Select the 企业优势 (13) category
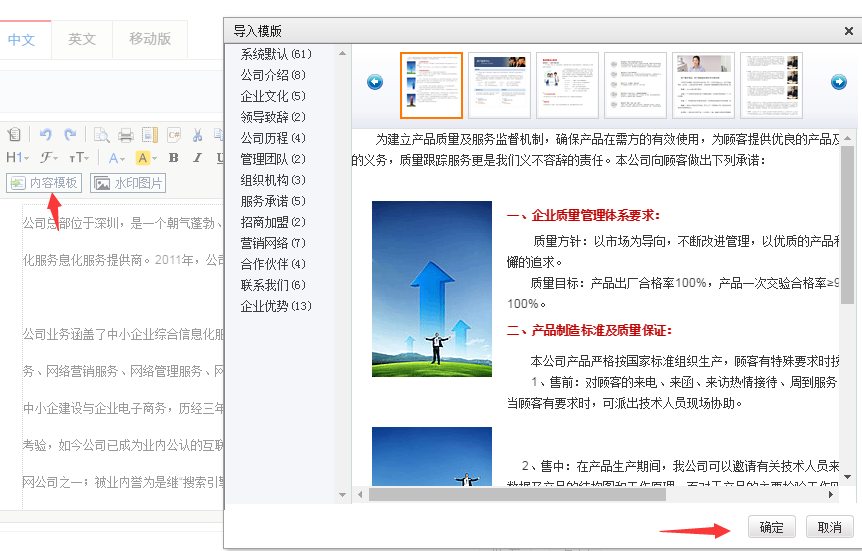The image size is (862, 551). (x=276, y=306)
